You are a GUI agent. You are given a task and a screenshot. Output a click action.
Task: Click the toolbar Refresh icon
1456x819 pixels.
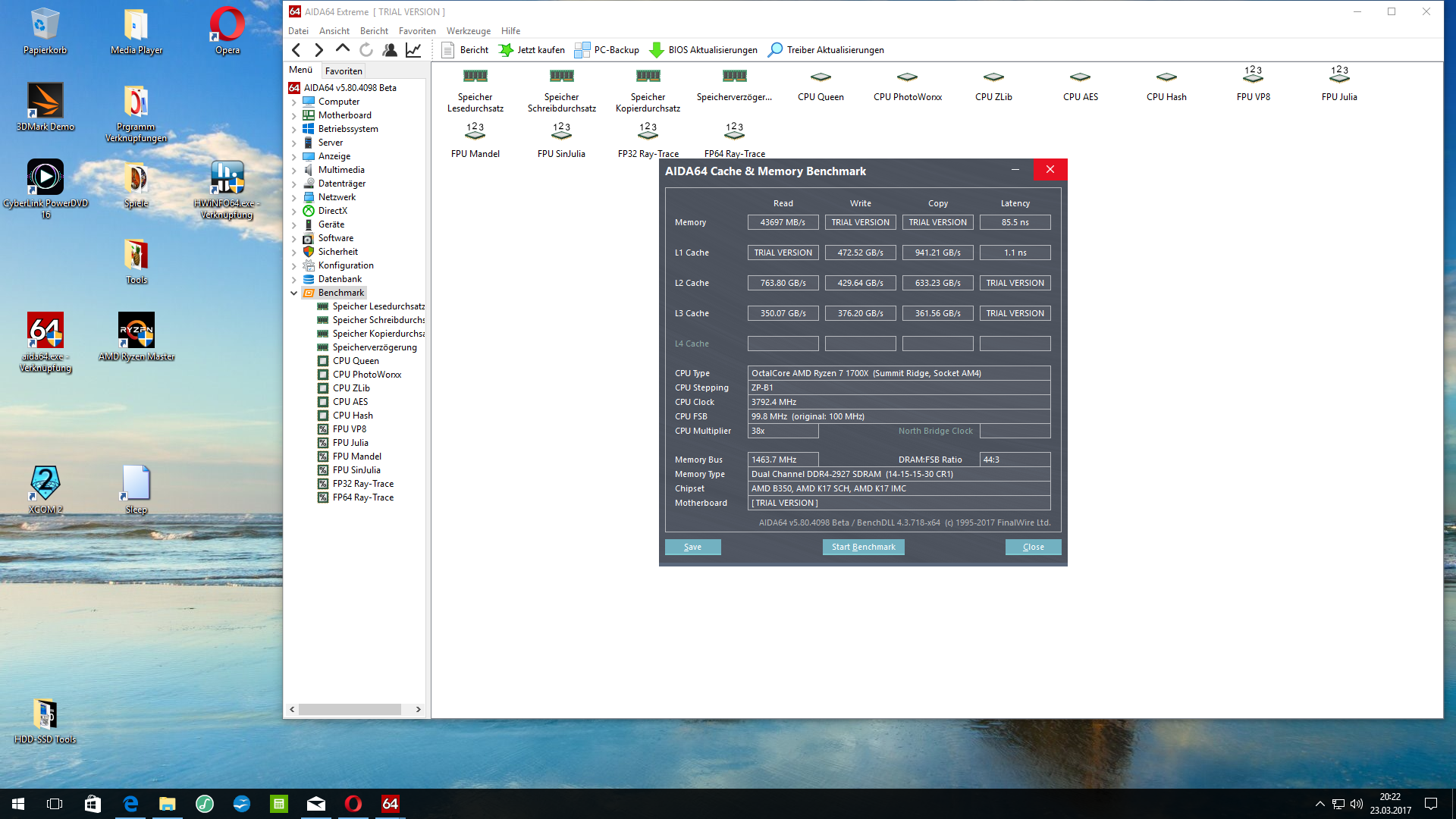click(x=366, y=50)
